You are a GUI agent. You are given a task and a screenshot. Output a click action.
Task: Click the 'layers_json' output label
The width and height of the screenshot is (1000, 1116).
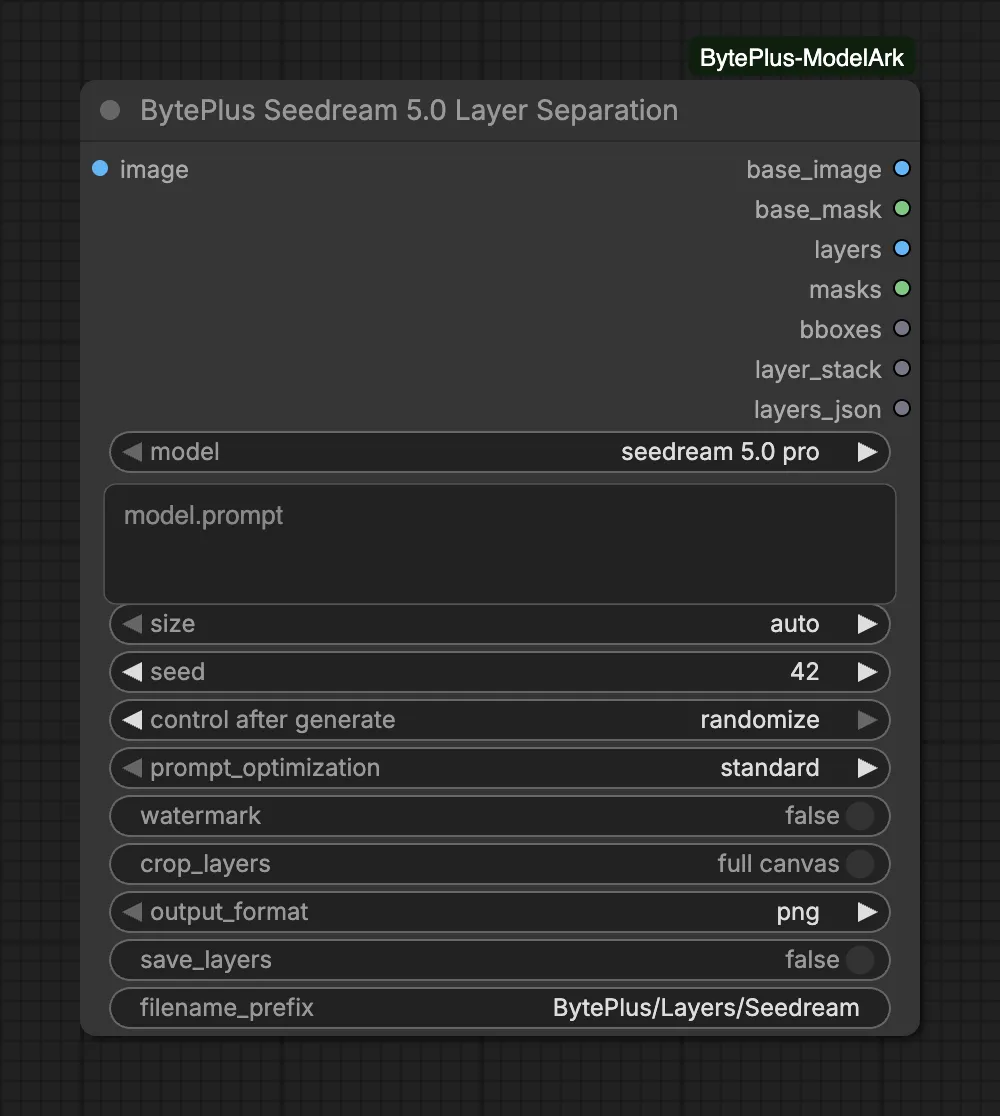tap(817, 410)
